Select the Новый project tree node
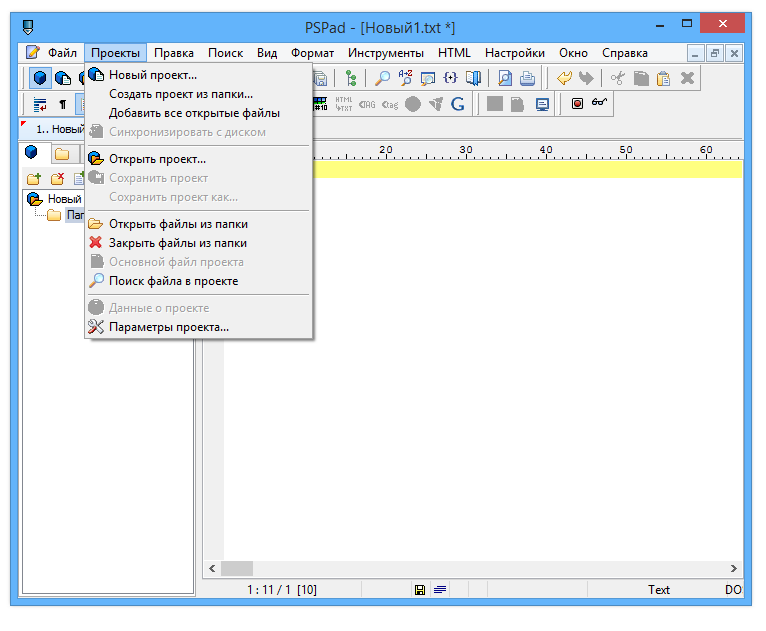 64,199
